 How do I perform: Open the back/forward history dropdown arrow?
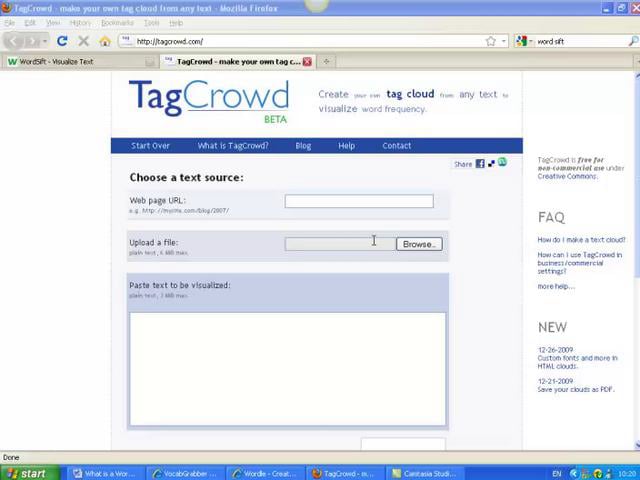tap(44, 41)
